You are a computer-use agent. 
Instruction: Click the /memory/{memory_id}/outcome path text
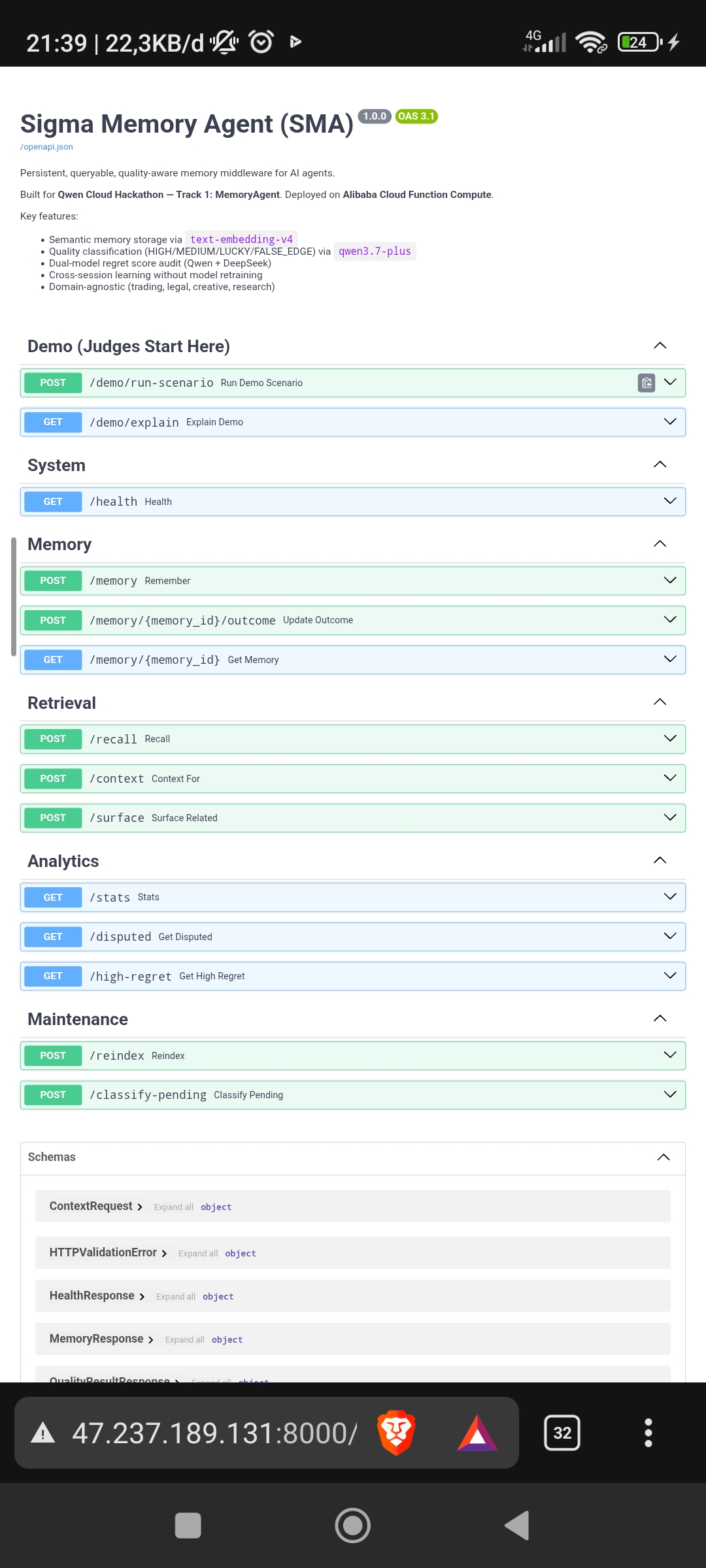[x=182, y=620]
